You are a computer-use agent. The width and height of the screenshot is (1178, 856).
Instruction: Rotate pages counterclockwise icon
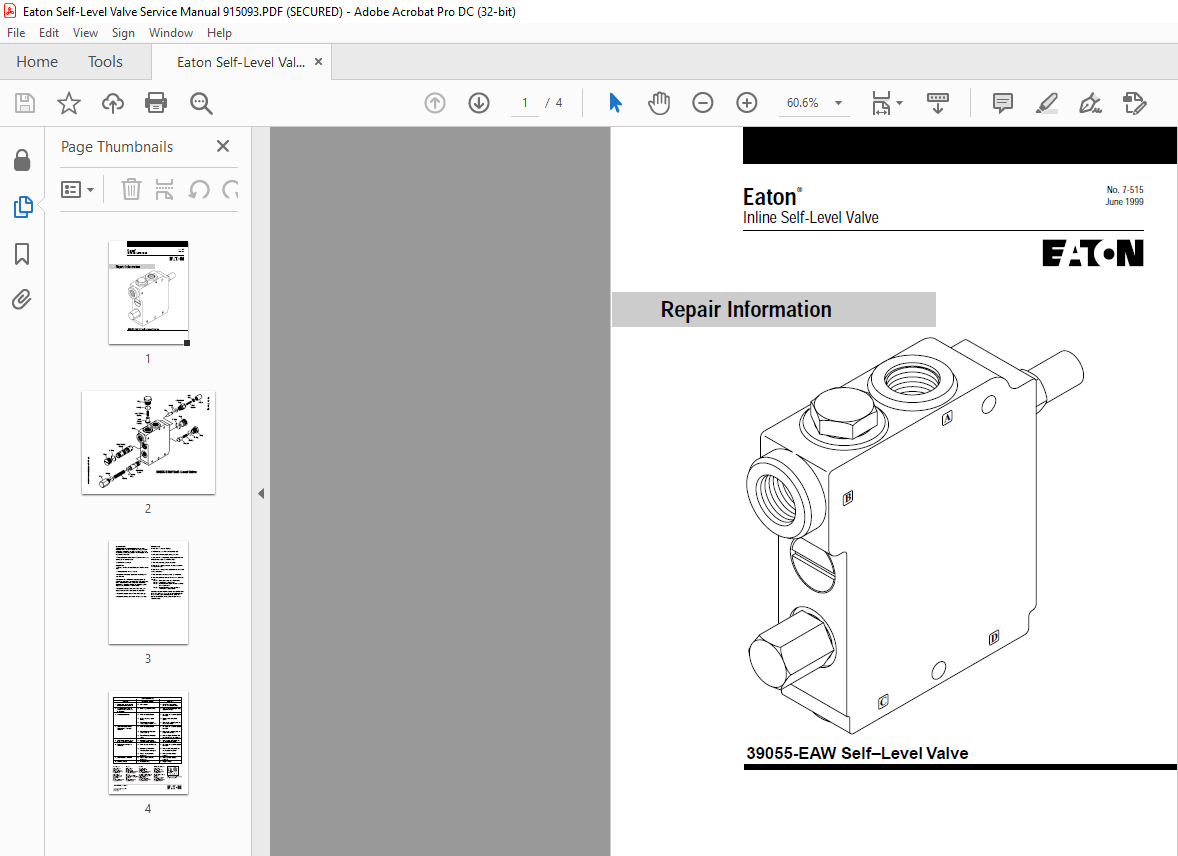click(x=199, y=189)
